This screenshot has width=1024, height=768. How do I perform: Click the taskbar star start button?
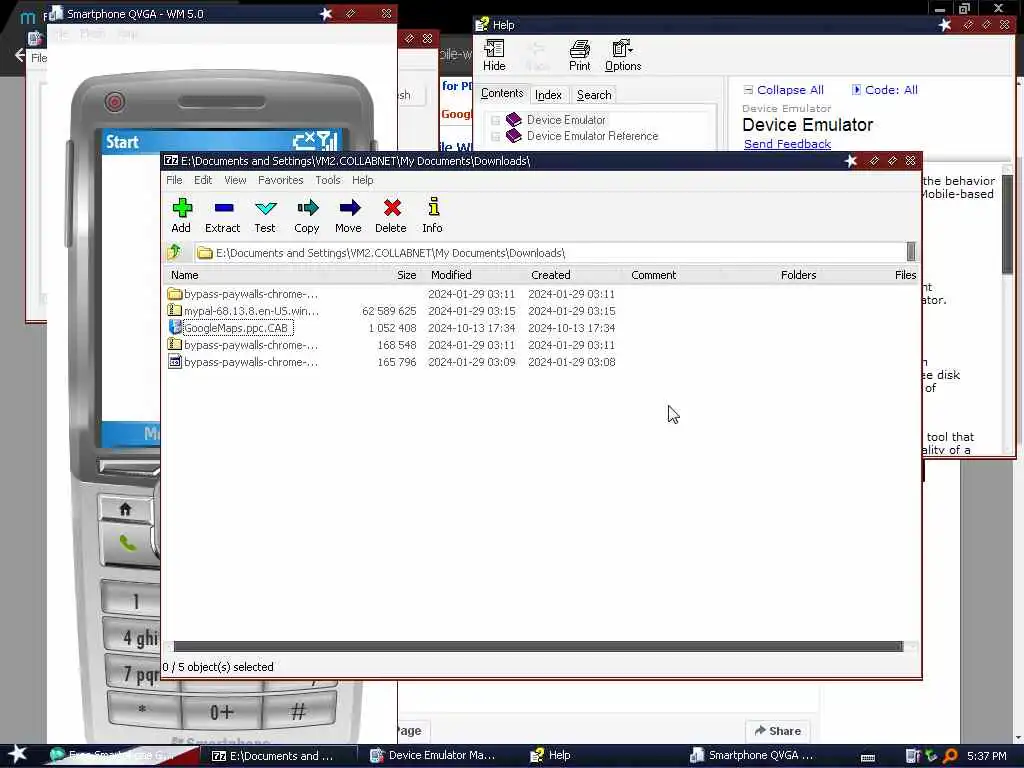[x=18, y=755]
